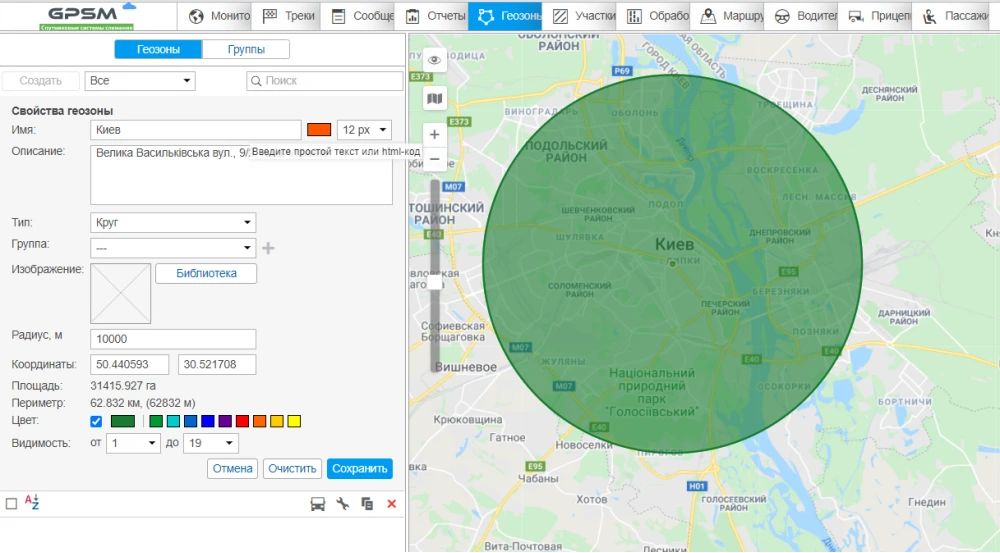Click the map zoom out minus button

pos(434,158)
